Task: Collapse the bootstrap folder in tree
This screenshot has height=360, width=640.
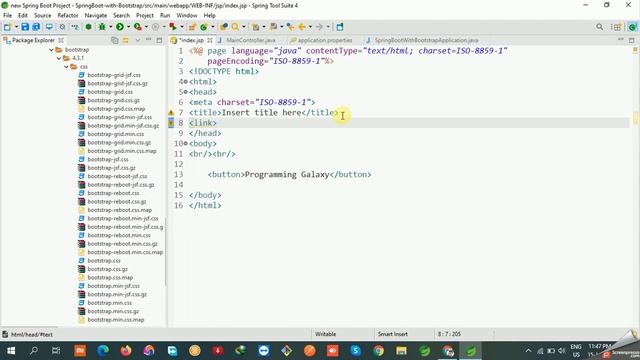Action: (51, 50)
